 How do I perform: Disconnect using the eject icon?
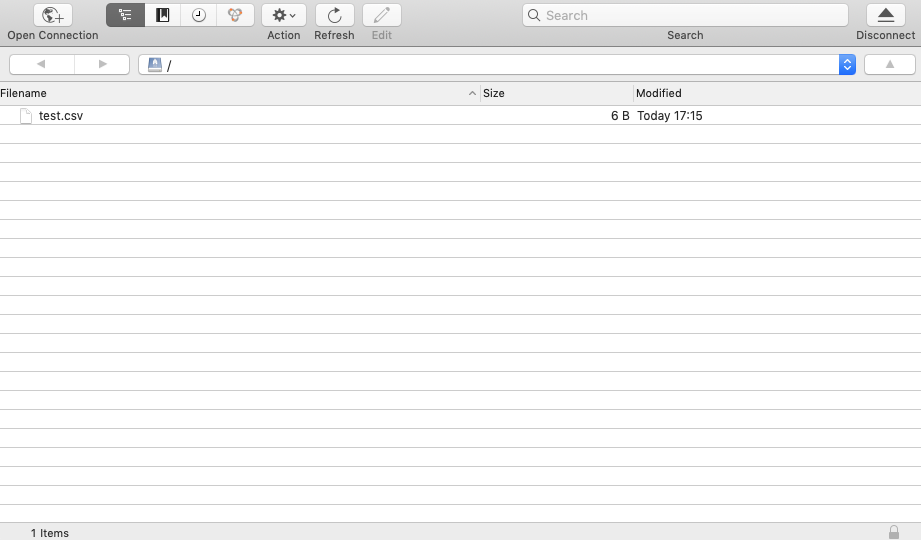coord(885,15)
